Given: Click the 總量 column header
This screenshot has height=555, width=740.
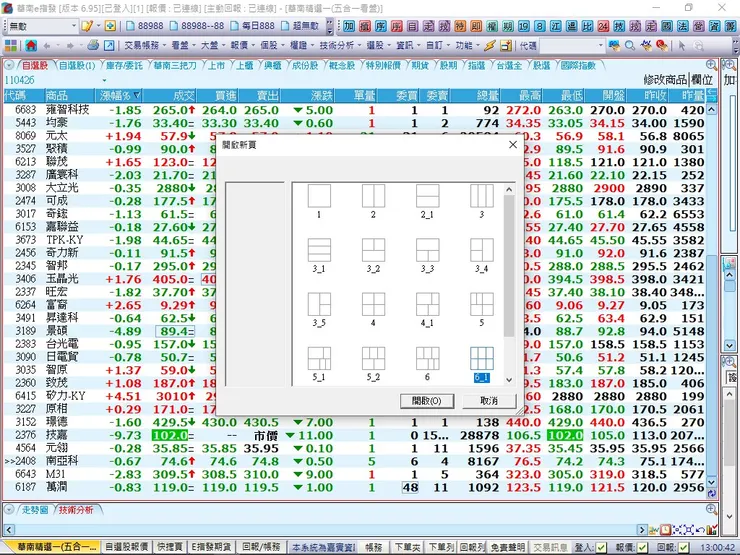Looking at the screenshot, I should point(477,96).
